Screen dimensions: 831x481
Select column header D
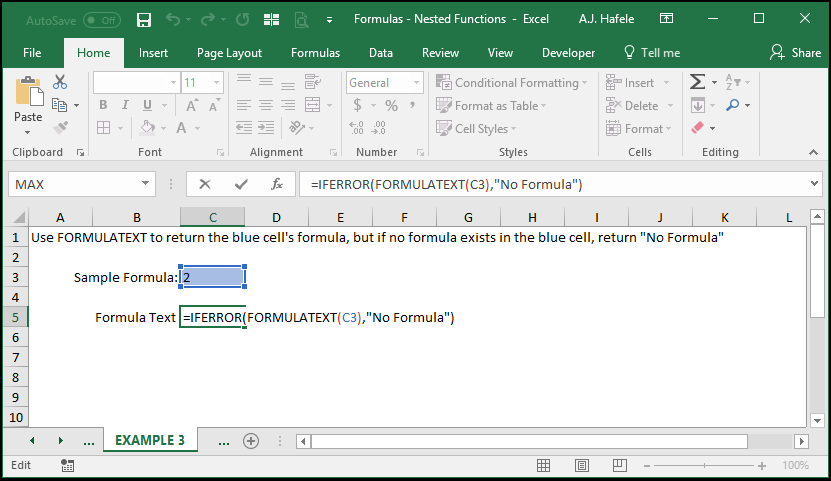click(x=276, y=217)
